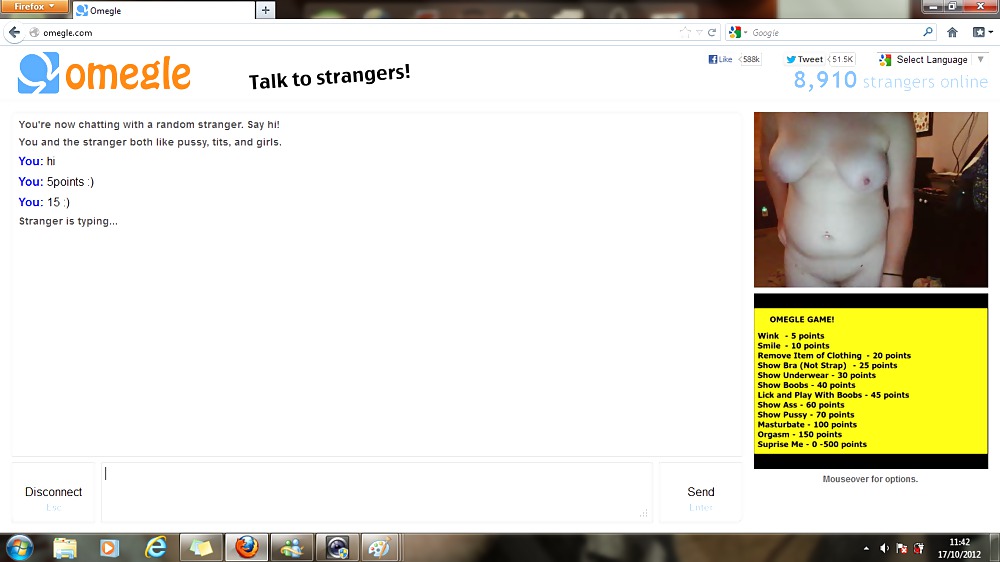Reload the page using the refresh icon
Image resolution: width=1000 pixels, height=562 pixels.
711,32
